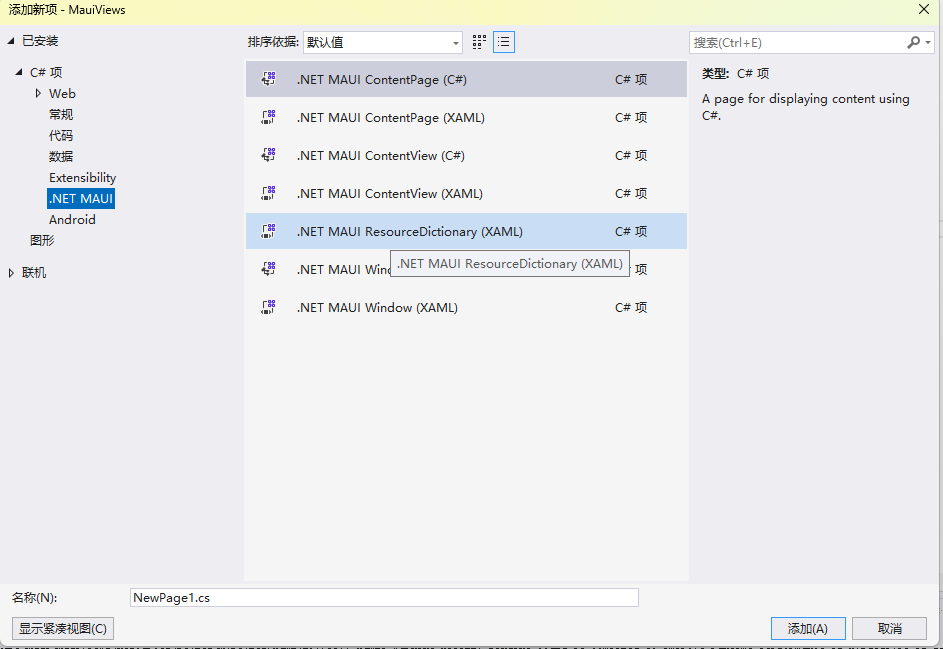Select the Android category
943x649 pixels.
72,220
